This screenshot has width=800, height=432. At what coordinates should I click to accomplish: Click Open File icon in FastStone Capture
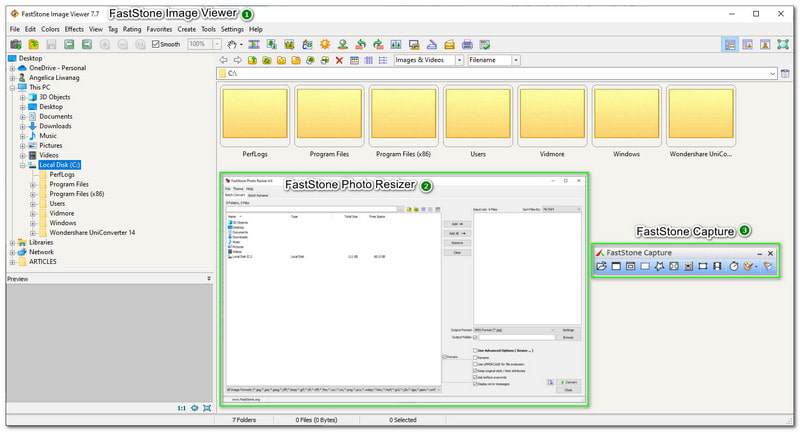(602, 267)
